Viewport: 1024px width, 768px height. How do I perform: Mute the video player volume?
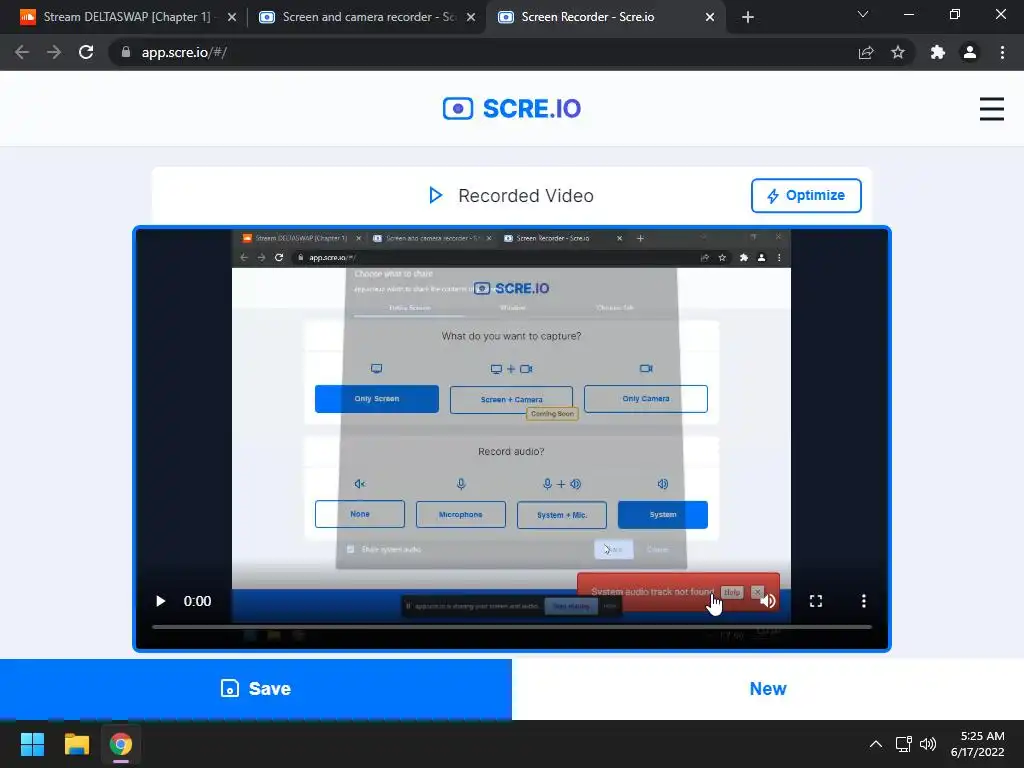768,601
